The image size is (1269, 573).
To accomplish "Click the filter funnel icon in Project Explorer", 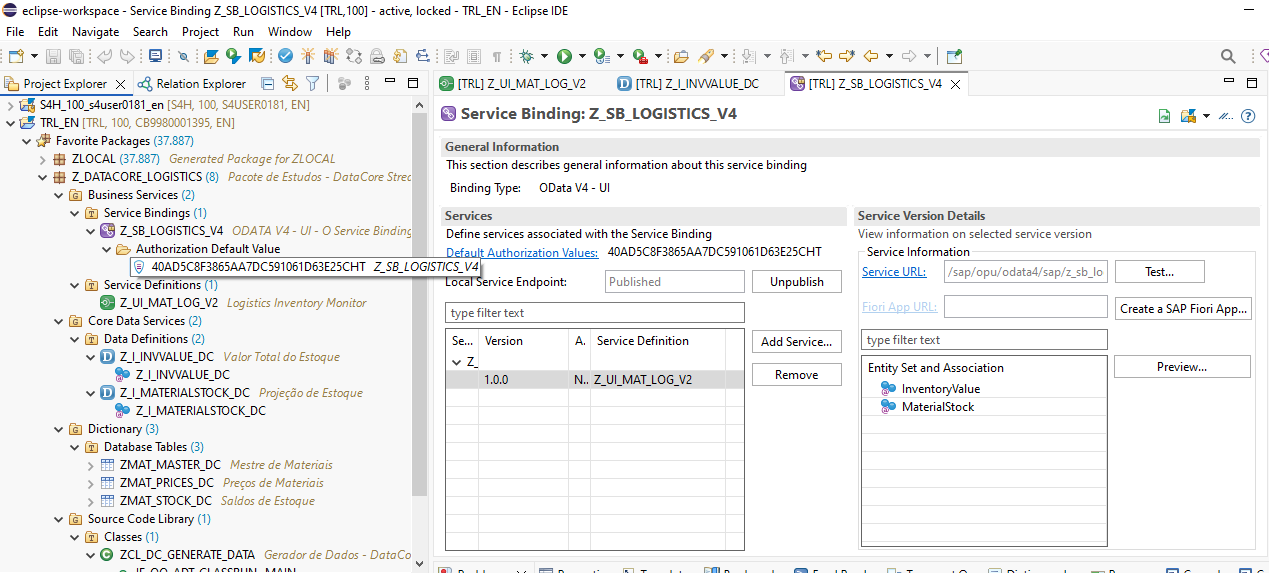I will click(x=312, y=84).
